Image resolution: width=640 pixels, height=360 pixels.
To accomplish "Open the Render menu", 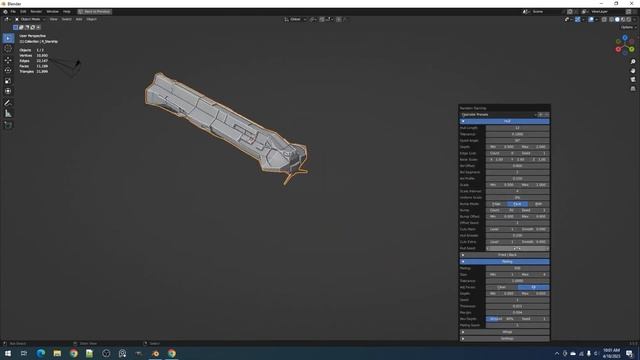I will click(x=36, y=12).
